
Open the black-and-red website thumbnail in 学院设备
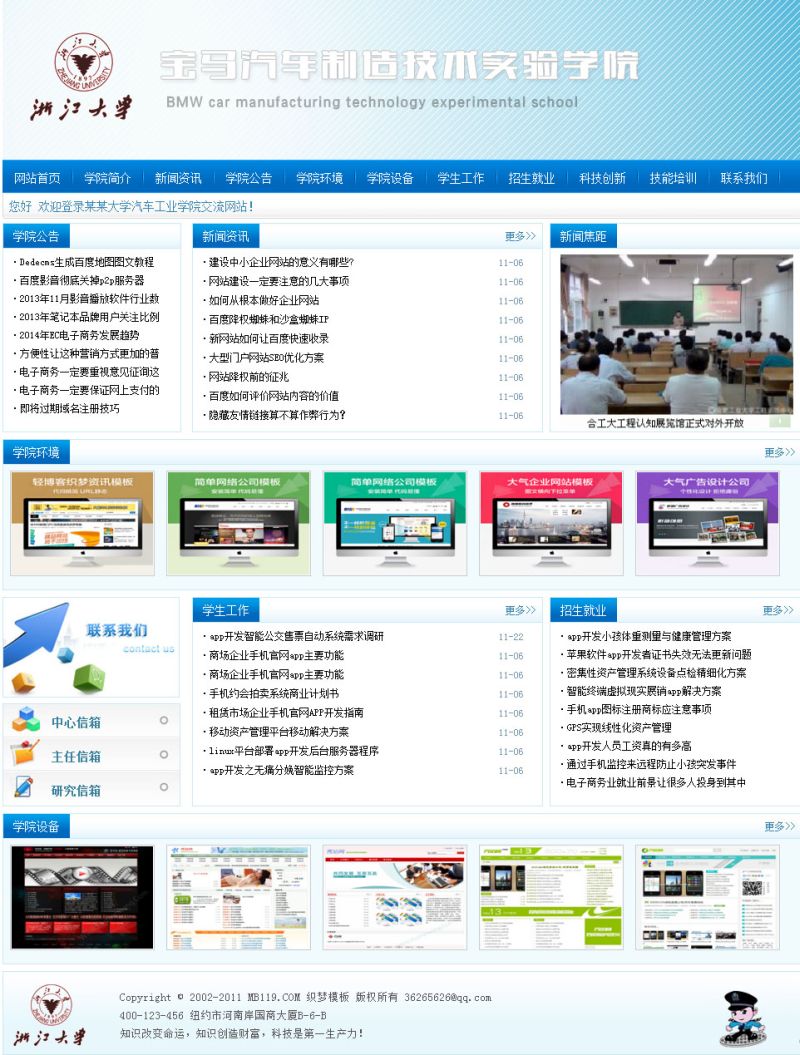tap(83, 898)
